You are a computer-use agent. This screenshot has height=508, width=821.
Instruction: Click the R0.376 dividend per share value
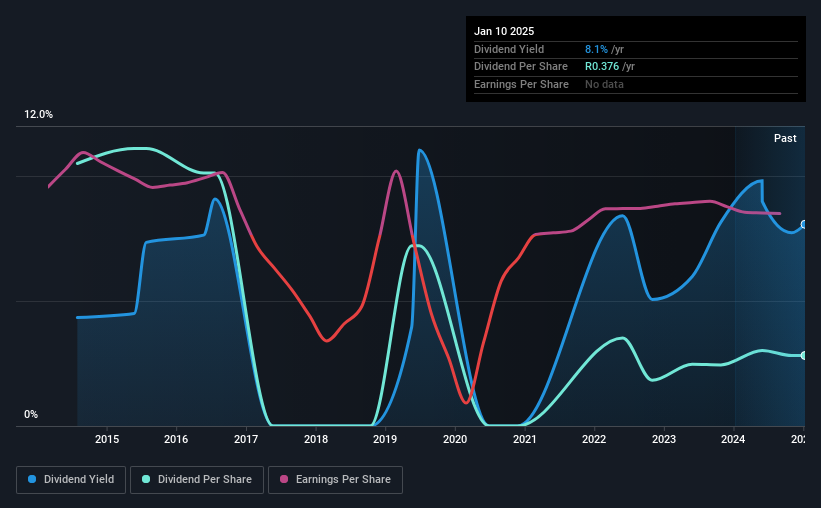point(602,67)
